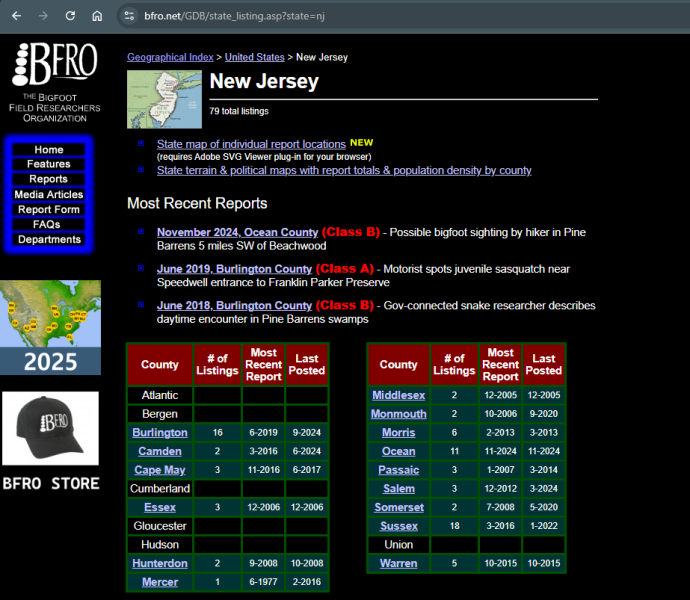This screenshot has width=690, height=600.
Task: Open State map of individual report locations
Action: (251, 144)
